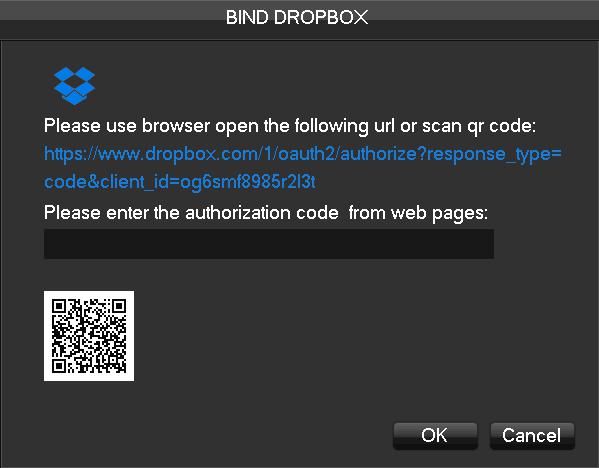Viewport: 599px width, 468px height.
Task: Click the "Please enter the authorization code" label
Action: coord(191,212)
